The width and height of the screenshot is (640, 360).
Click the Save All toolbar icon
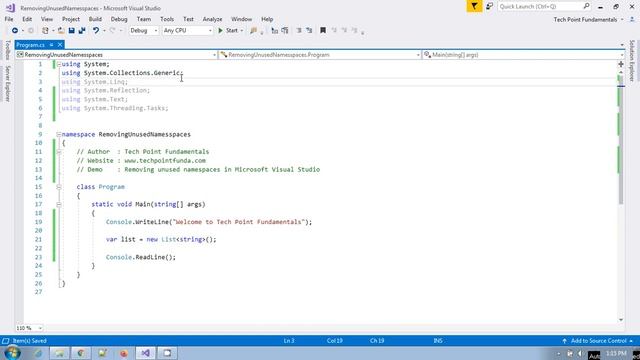point(82,31)
